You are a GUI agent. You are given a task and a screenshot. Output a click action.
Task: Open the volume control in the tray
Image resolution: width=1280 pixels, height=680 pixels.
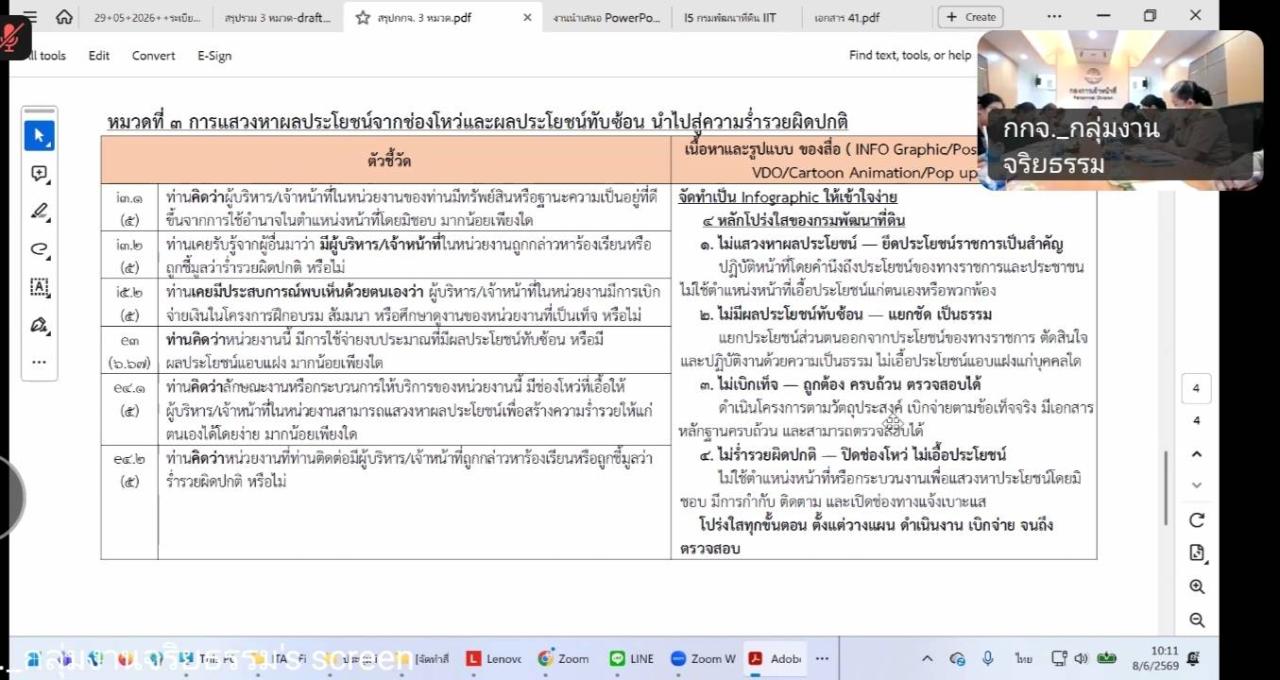click(x=1081, y=658)
